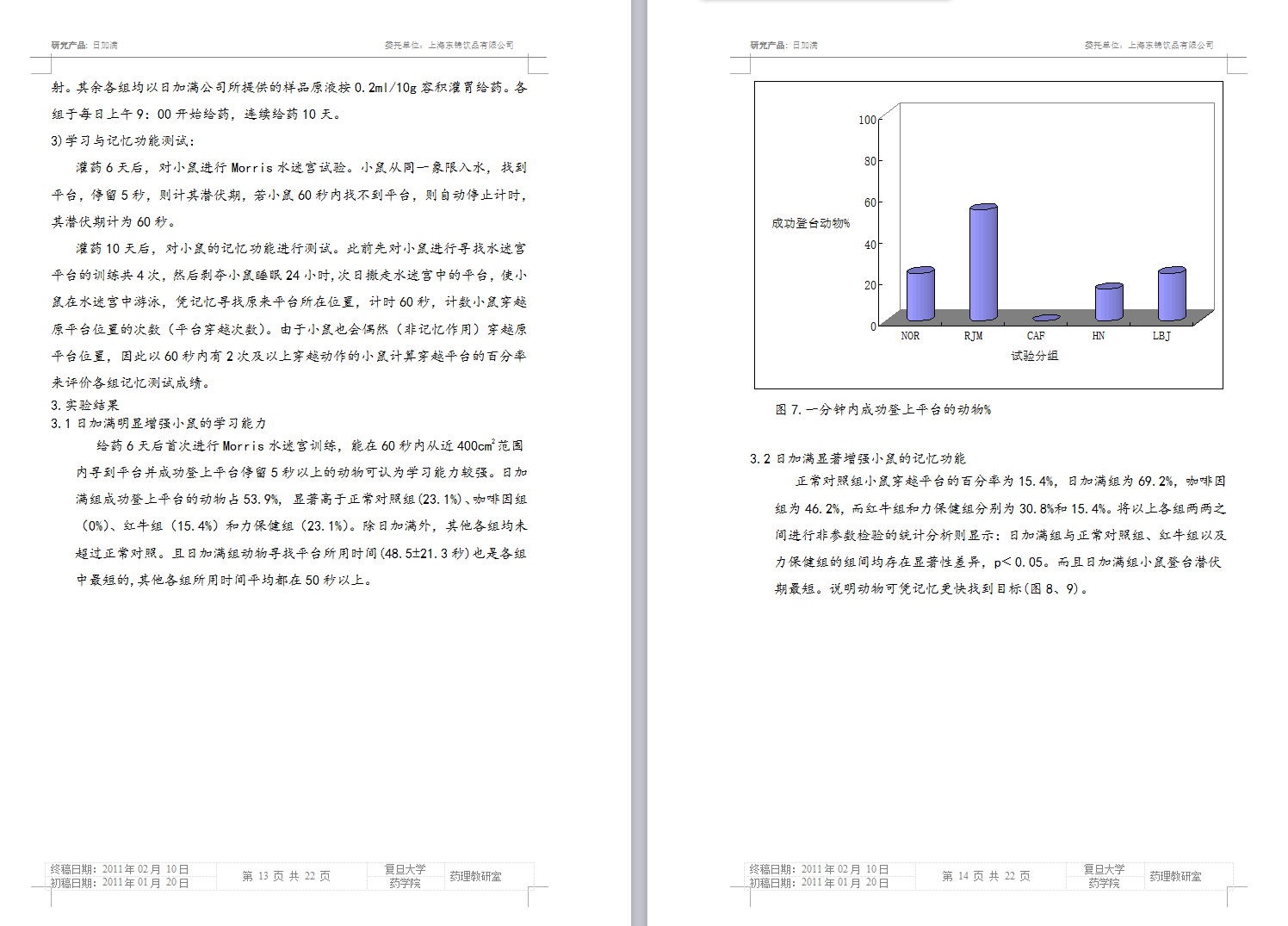
Task: Click the line starting 来评价各组记忆测试成绩
Action: 131,382
